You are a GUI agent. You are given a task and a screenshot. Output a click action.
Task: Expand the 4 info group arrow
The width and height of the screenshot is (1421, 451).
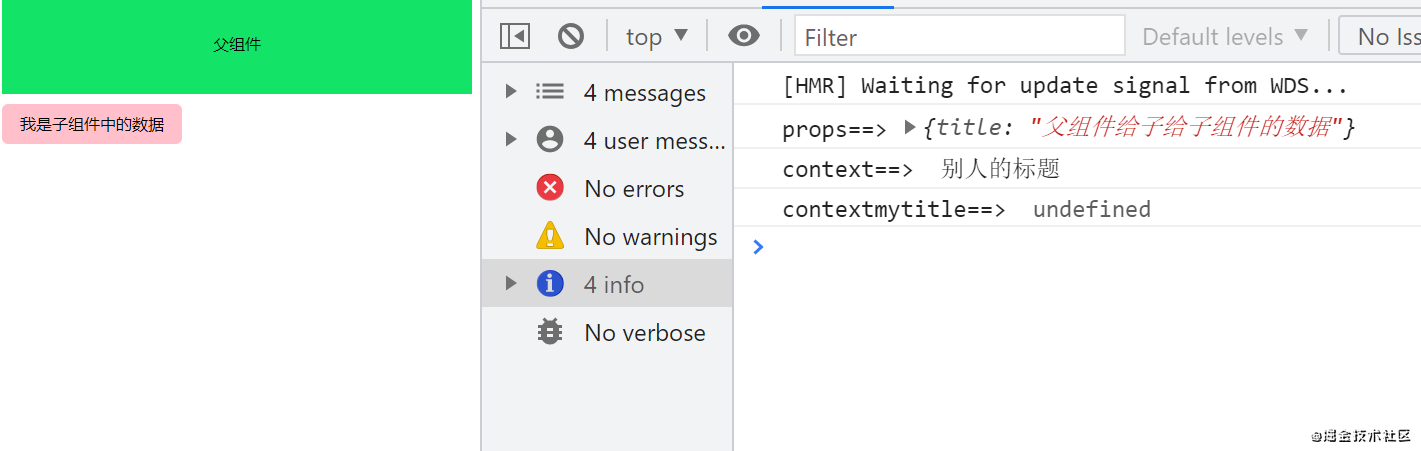pyautogui.click(x=511, y=284)
